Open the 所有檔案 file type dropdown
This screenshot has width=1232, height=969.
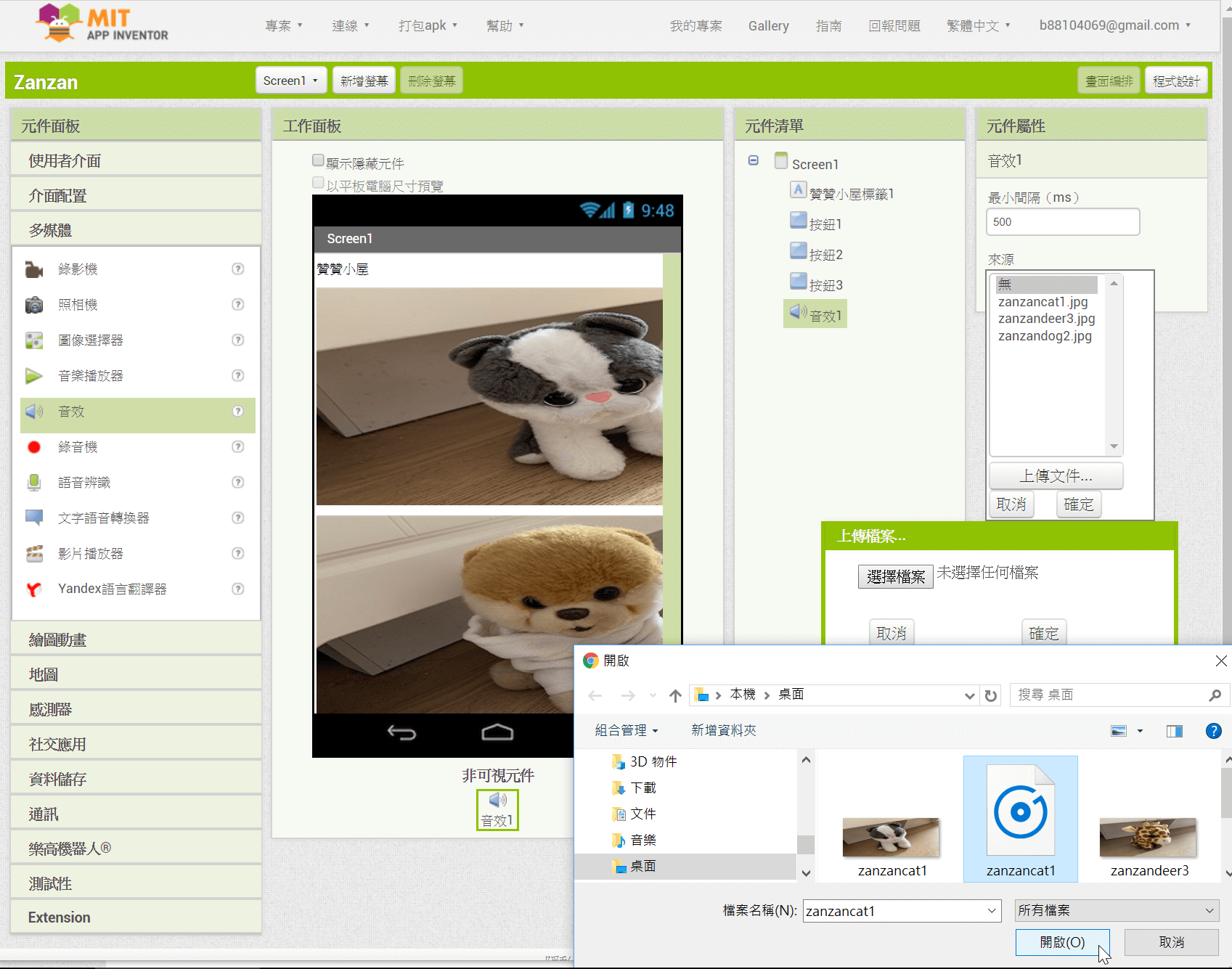[1117, 910]
